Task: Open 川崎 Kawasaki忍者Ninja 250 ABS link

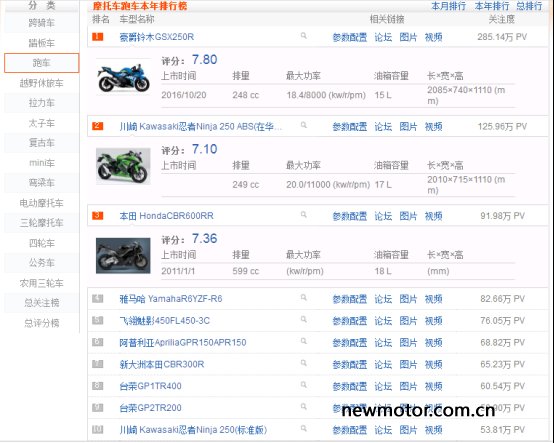Action: tap(200, 126)
